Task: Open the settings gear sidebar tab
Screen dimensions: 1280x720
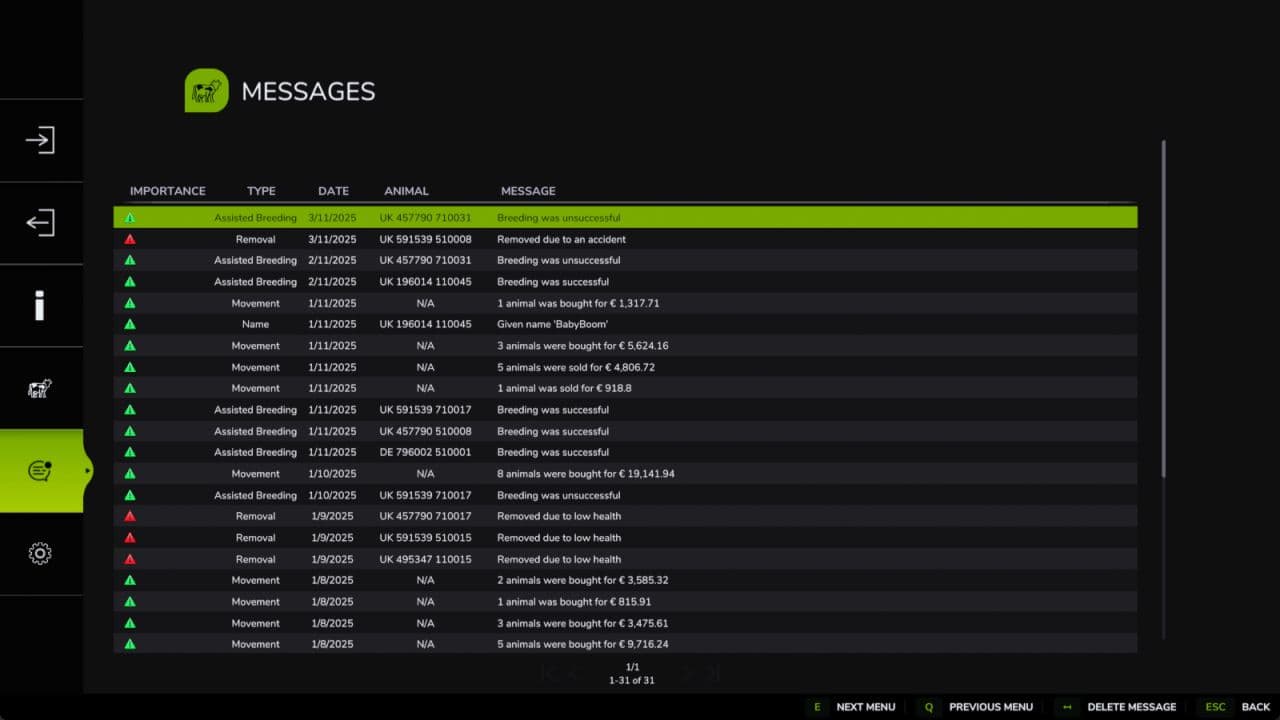Action: (x=40, y=554)
